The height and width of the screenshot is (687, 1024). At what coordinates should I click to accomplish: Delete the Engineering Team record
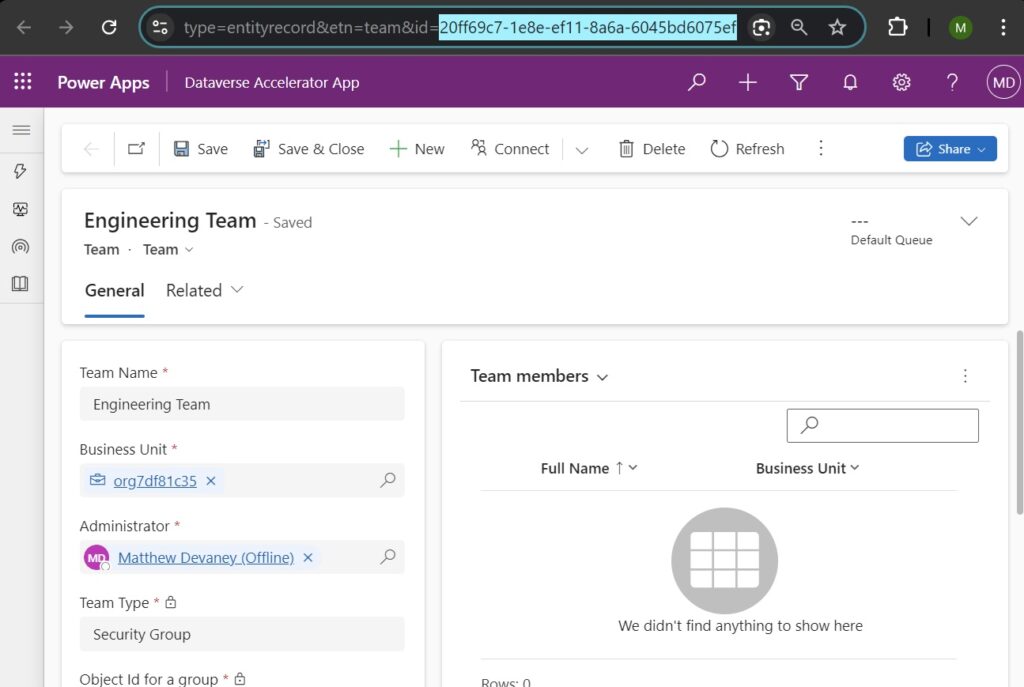[652, 149]
